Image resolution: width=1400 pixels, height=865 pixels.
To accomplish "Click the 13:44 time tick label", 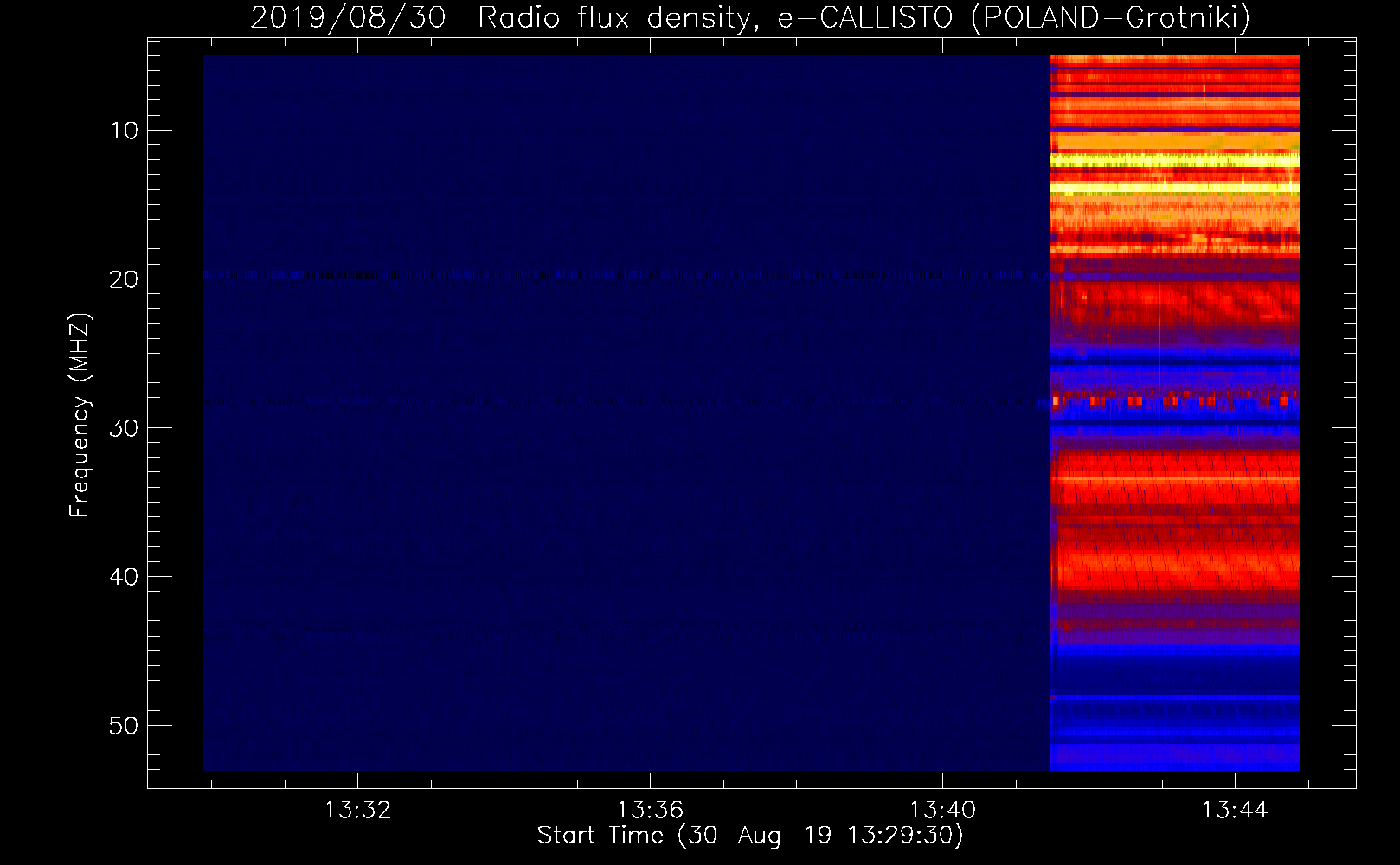I will click(1235, 810).
